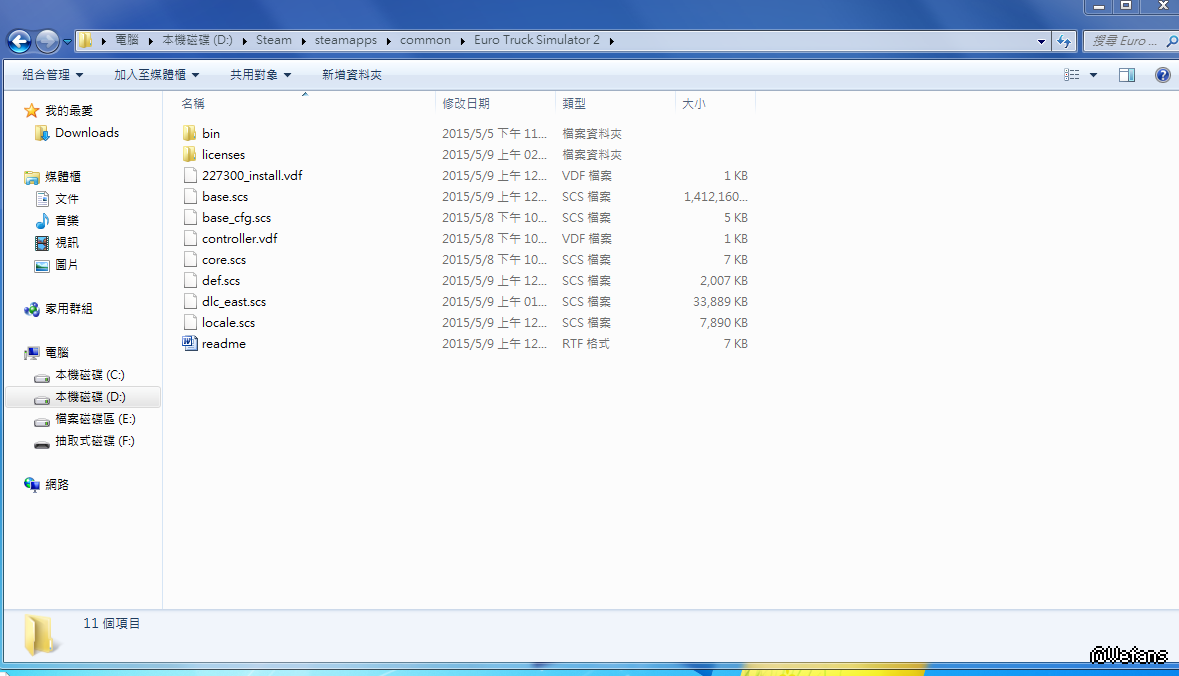Click the 33,889 KB size value
1179x676 pixels.
(x=720, y=302)
